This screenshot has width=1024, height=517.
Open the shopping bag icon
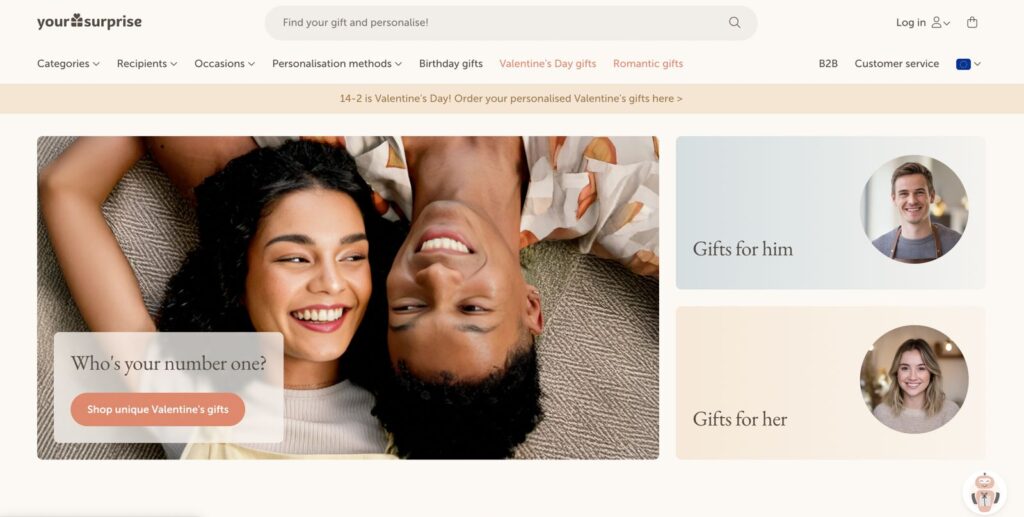point(972,22)
